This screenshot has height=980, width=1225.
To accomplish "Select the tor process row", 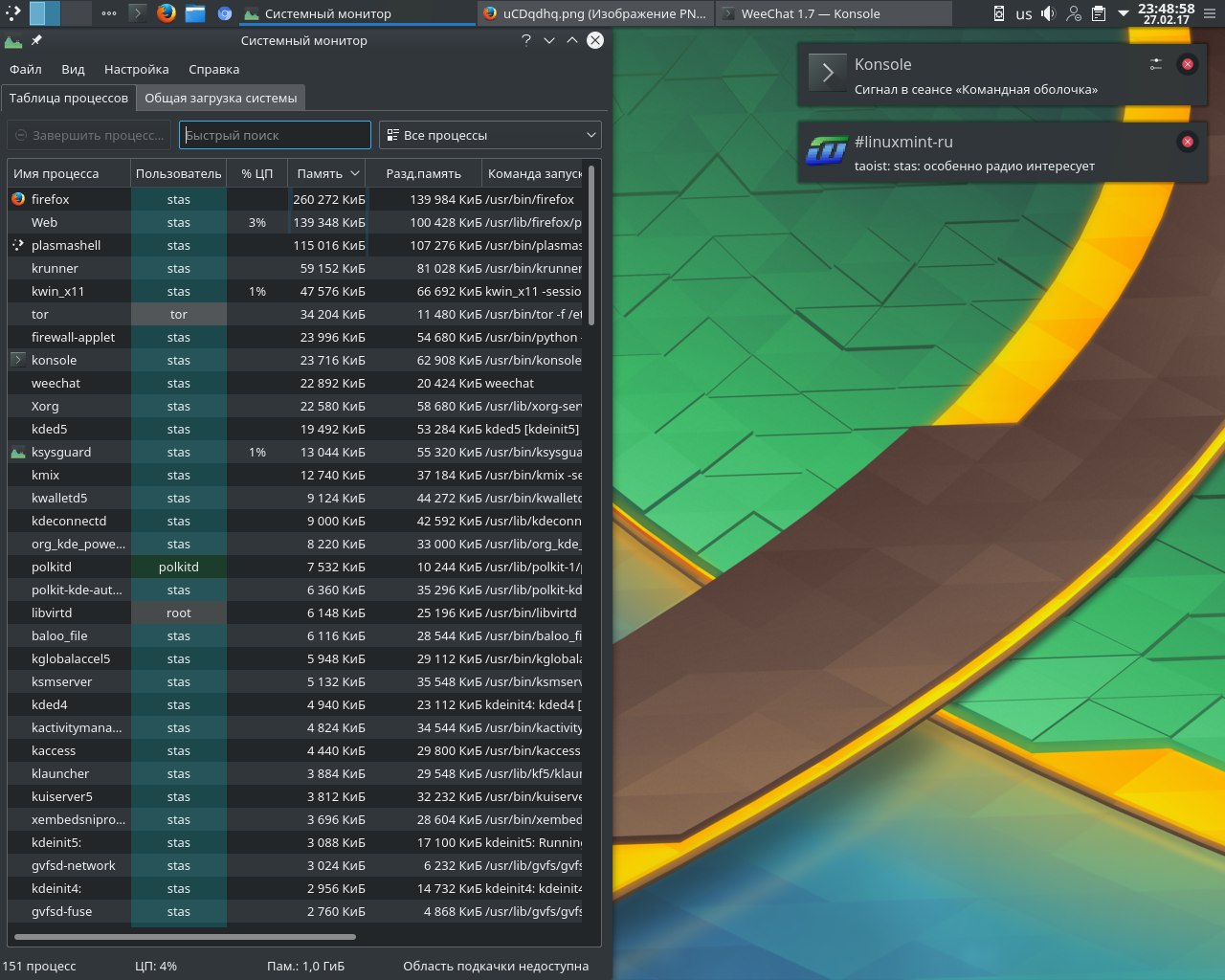I will (296, 314).
